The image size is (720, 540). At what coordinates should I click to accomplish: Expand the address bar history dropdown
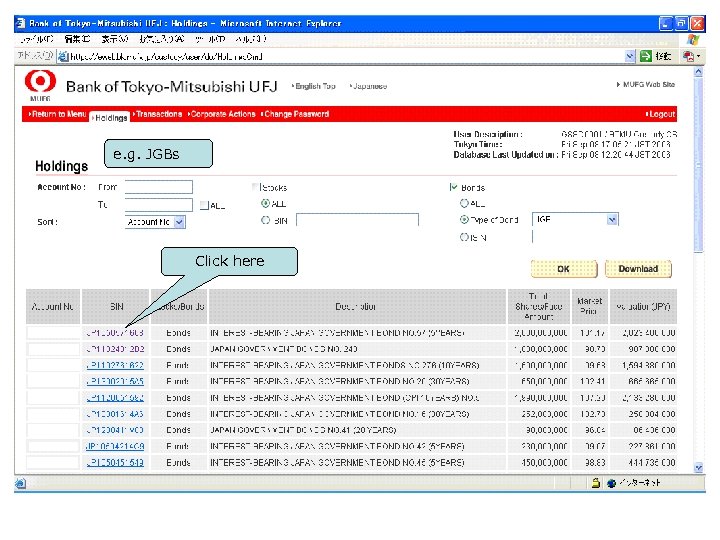coord(630,56)
